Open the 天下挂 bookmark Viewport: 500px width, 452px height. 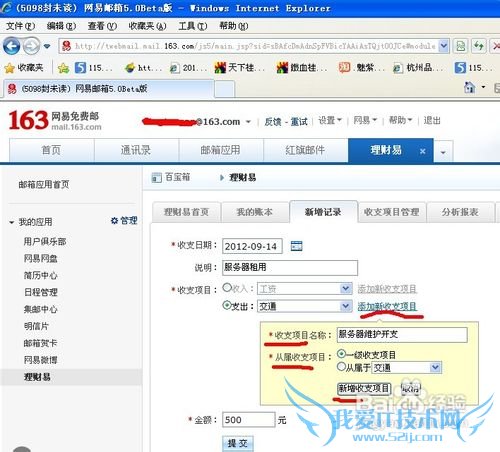[240, 68]
